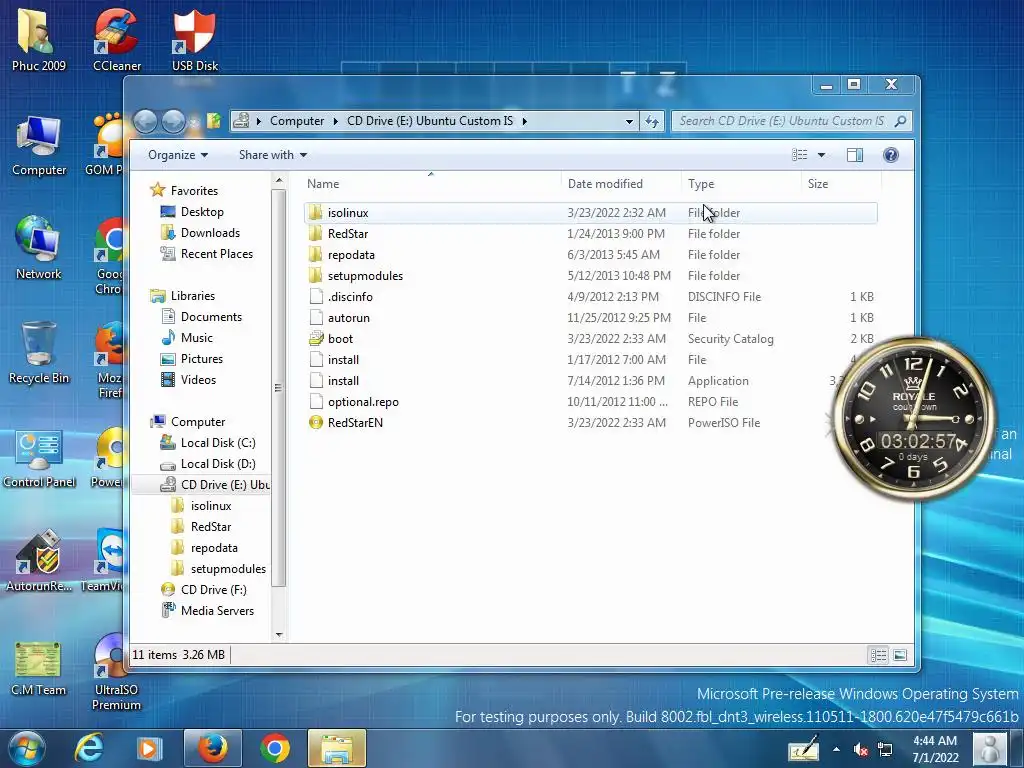Screen dimensions: 1024x768
Task: Open the taskbar clock showing 4:44 AM
Action: point(935,749)
